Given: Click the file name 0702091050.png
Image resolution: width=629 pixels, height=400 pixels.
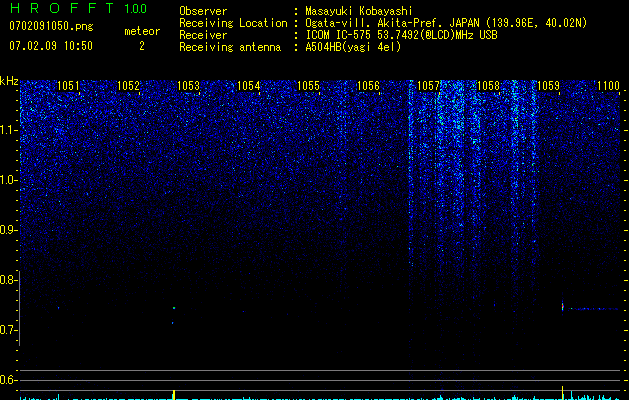Looking at the screenshot, I should (51, 26).
